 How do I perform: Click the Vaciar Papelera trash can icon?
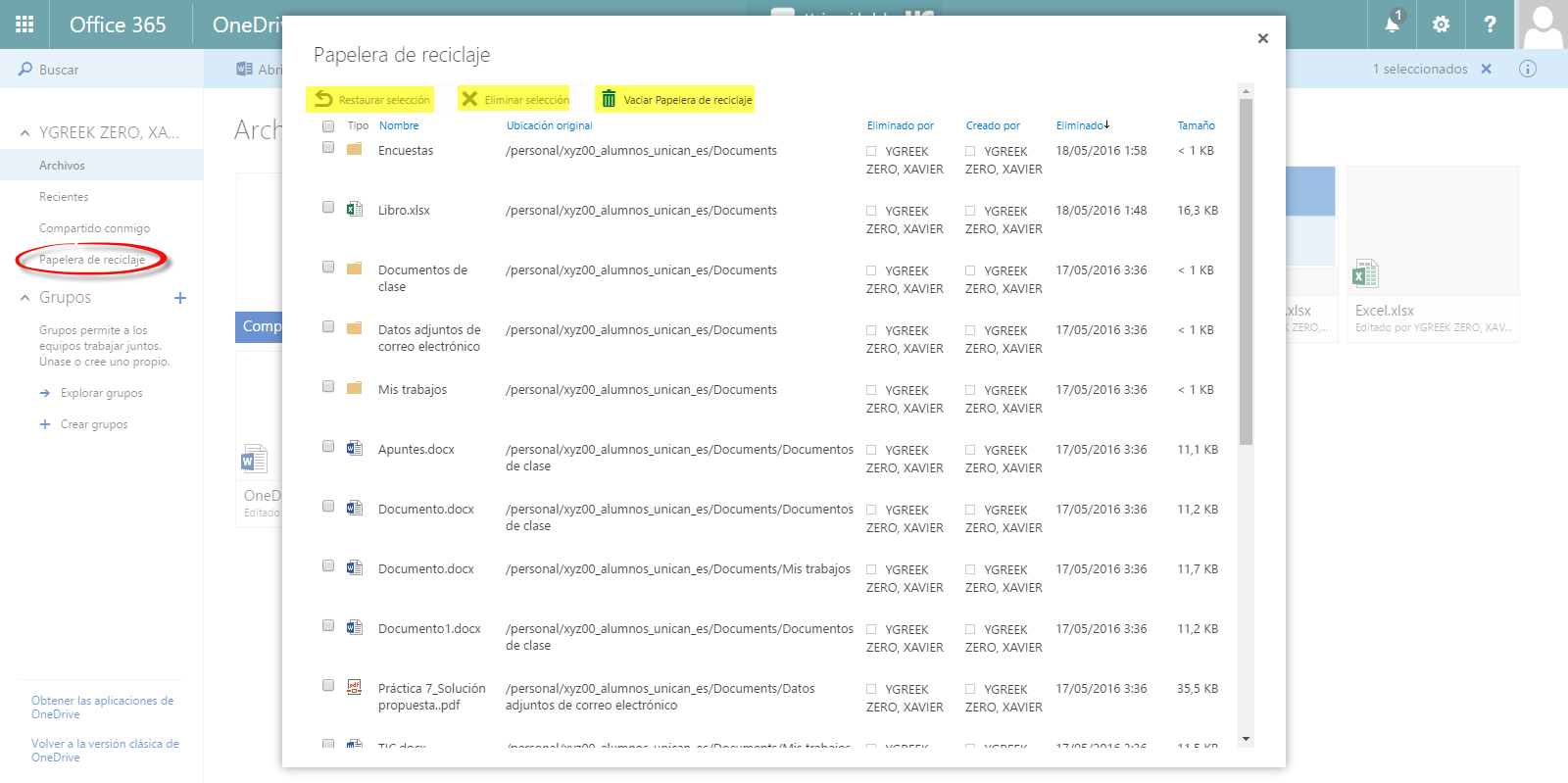pos(609,99)
